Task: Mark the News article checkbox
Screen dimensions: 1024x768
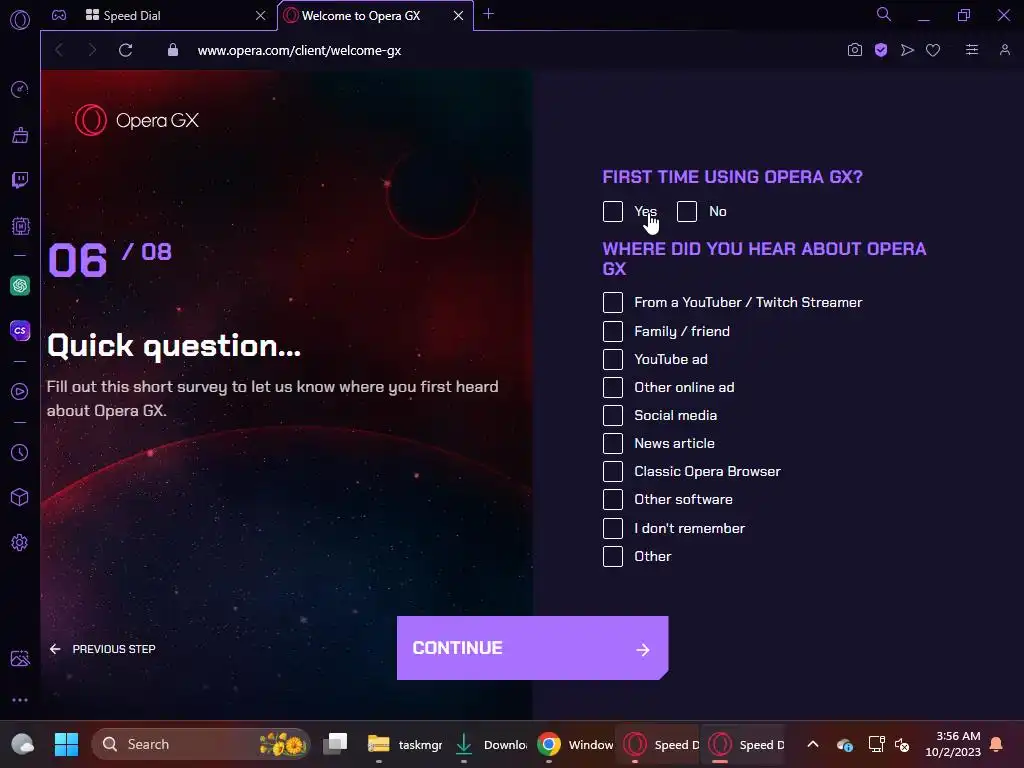Action: 613,443
